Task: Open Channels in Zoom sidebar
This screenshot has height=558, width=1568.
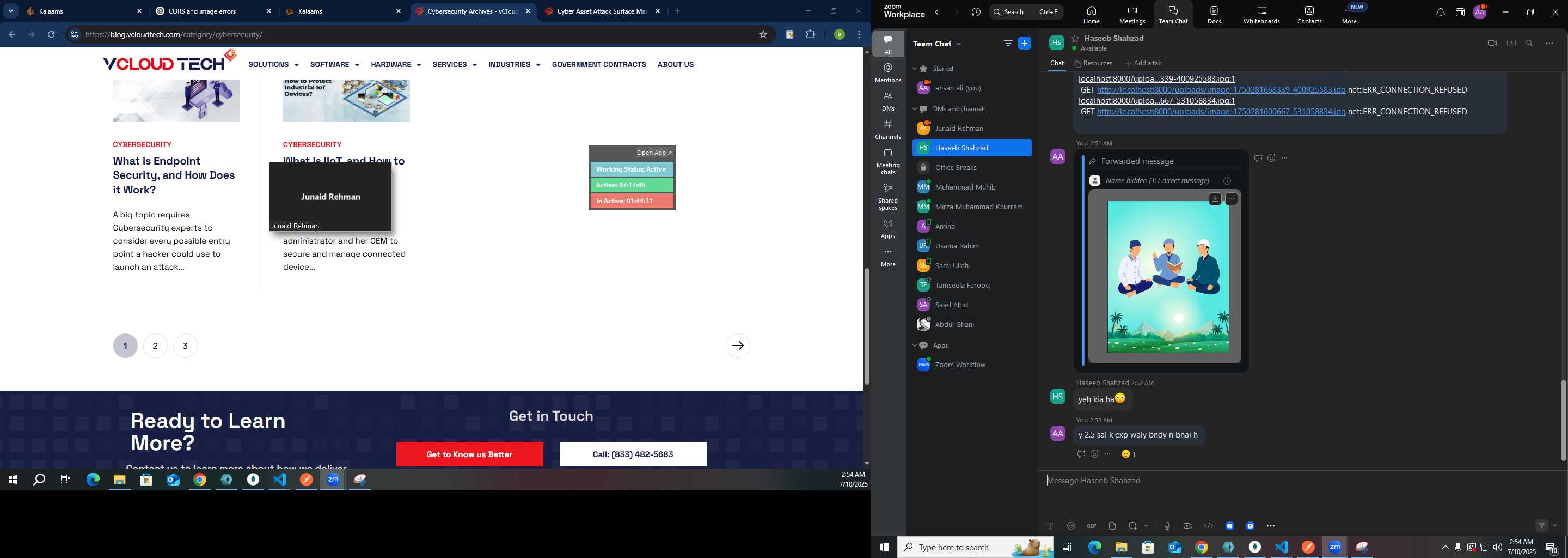Action: [x=888, y=130]
